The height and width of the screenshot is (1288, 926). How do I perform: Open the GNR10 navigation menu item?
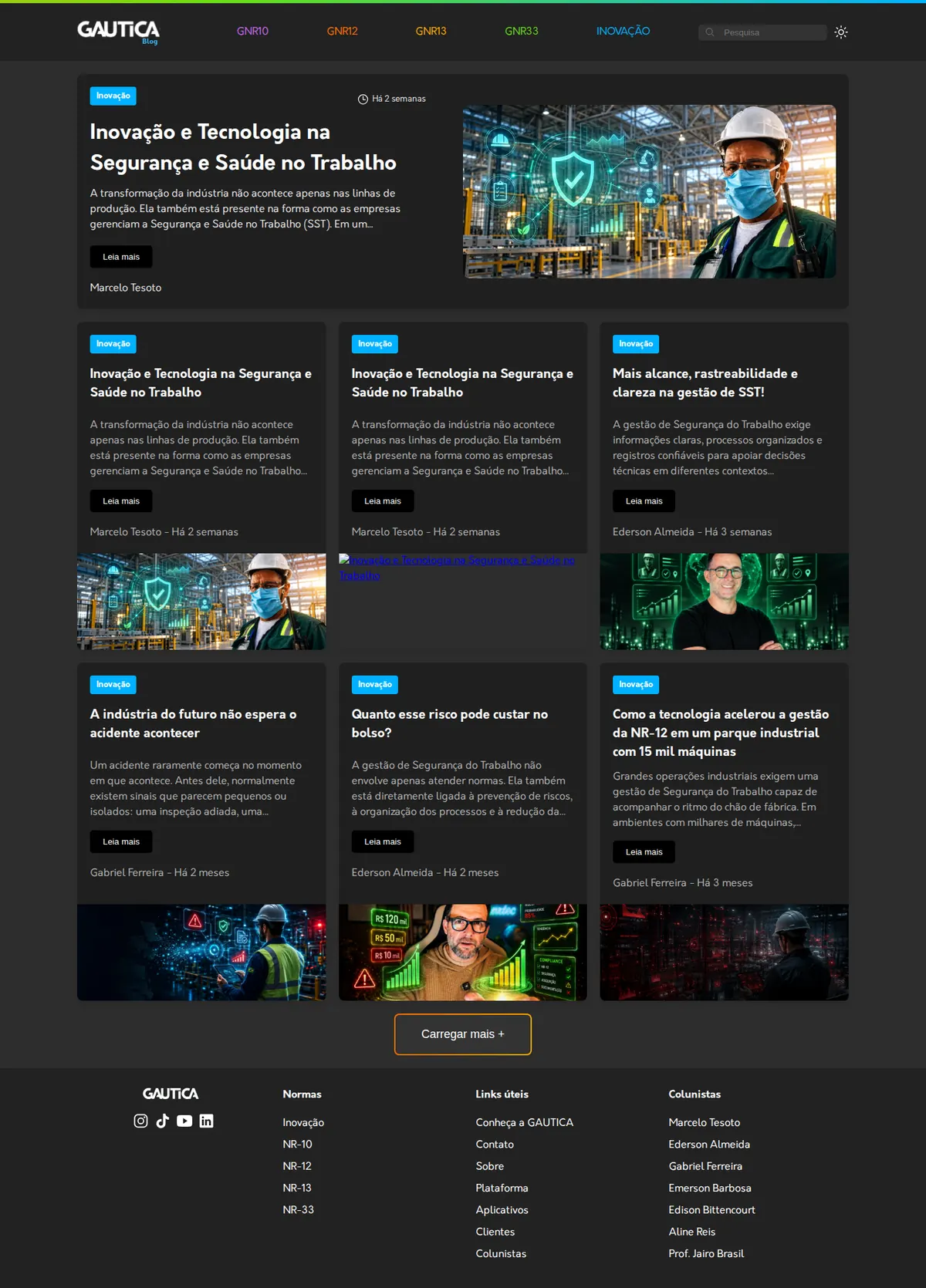pos(252,32)
